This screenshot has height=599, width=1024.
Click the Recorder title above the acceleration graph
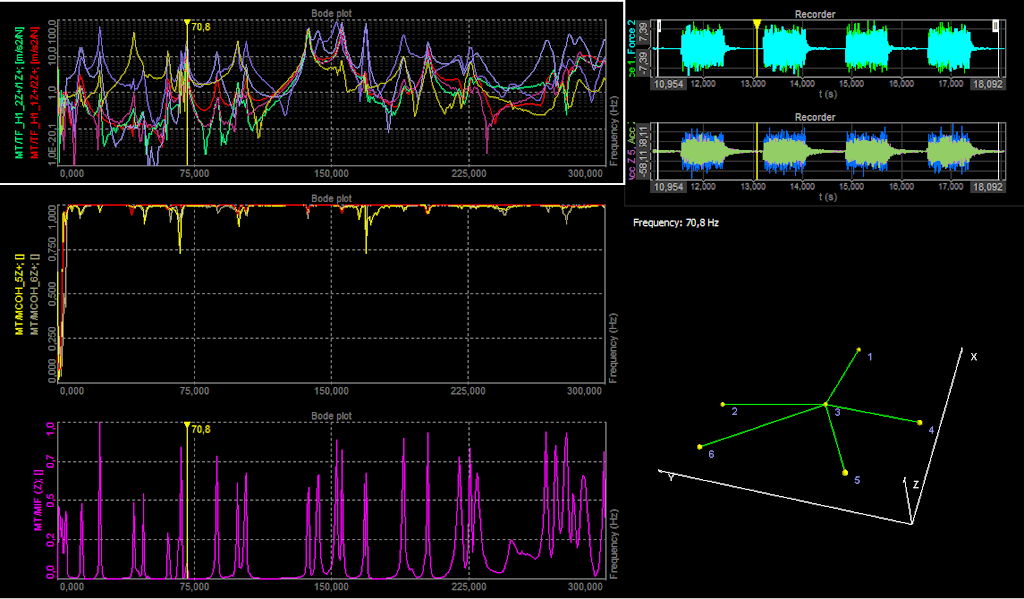click(x=815, y=118)
